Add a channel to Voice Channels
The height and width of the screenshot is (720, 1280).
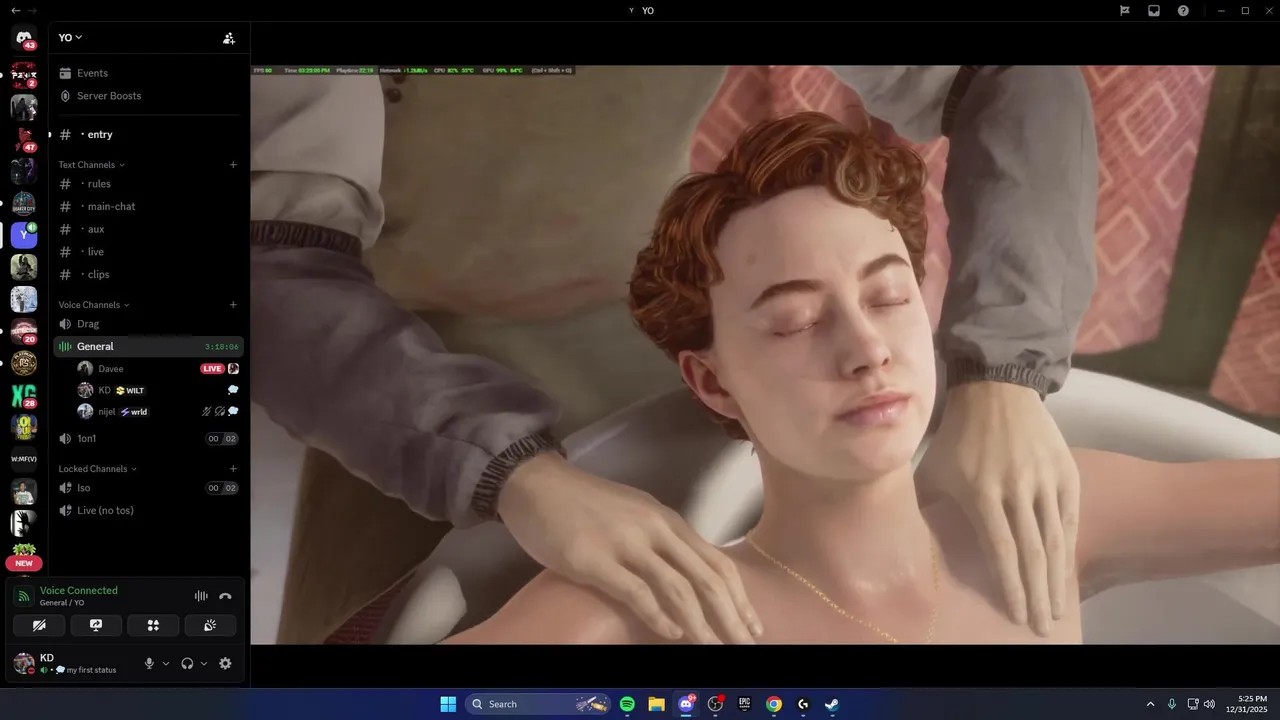click(x=233, y=305)
